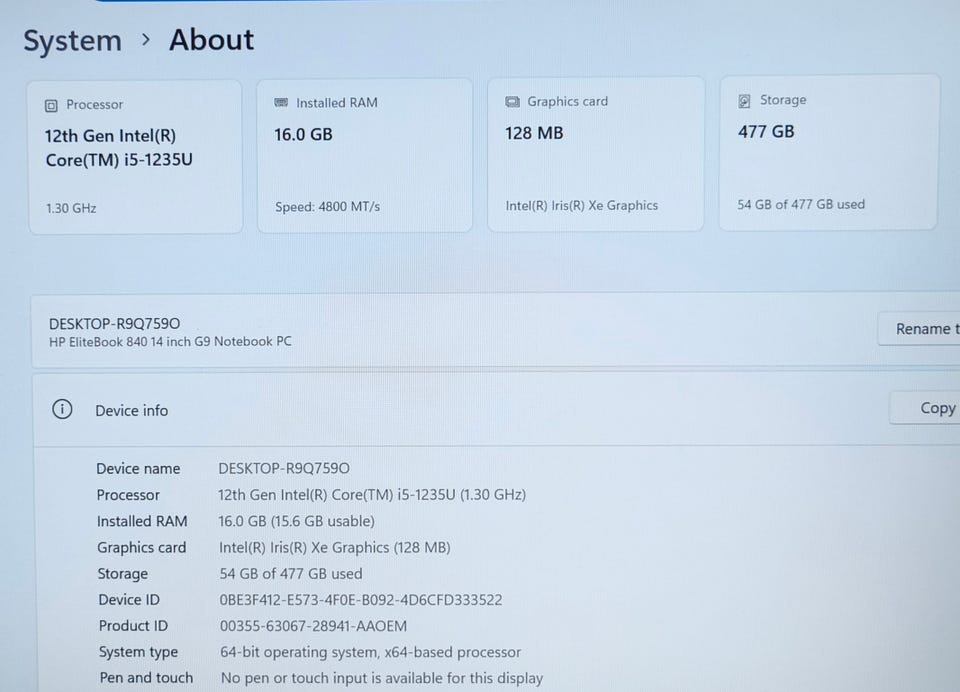Select Processor row value with (1.30 GHz)

(x=372, y=495)
